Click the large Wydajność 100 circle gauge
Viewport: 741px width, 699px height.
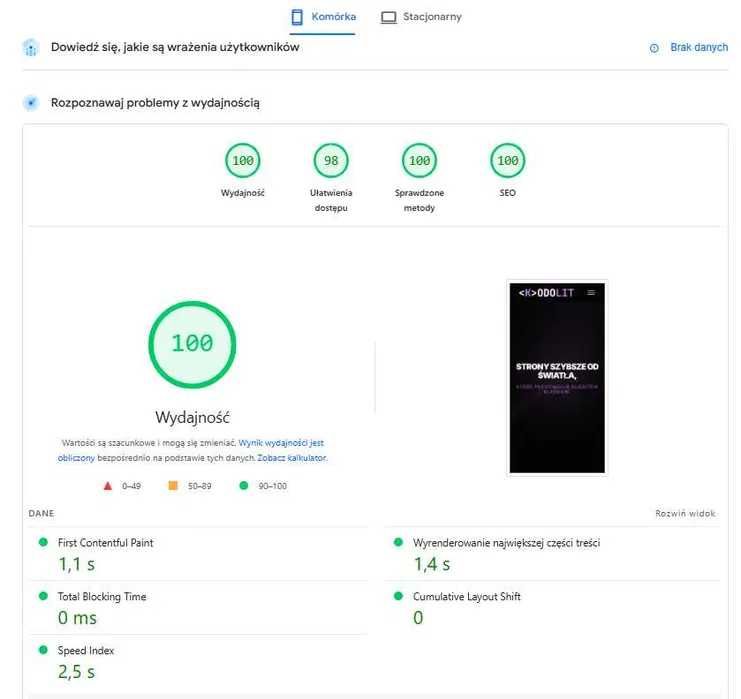192,345
